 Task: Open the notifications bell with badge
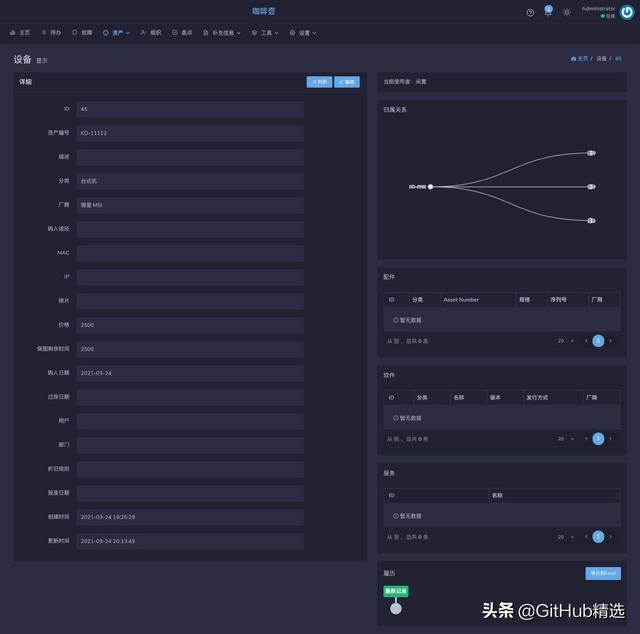548,11
